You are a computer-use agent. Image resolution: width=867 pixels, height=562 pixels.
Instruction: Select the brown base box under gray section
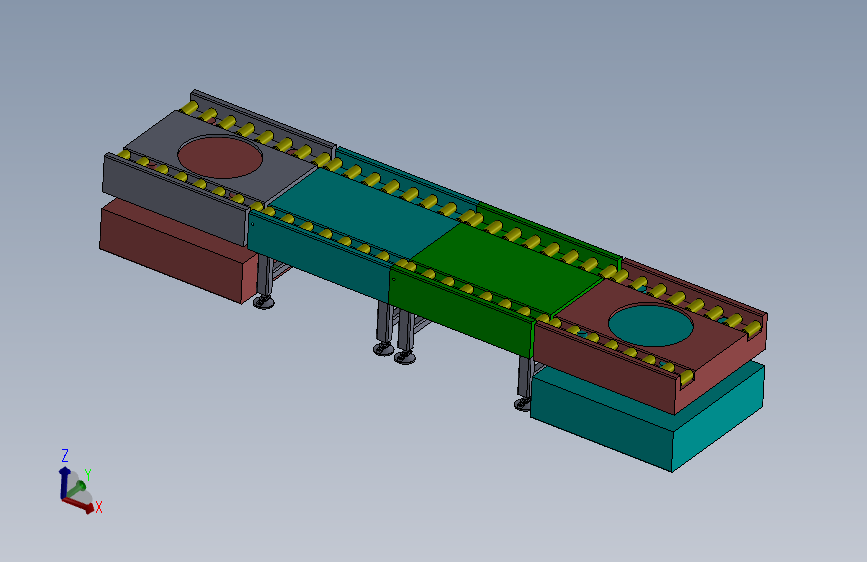(177, 252)
